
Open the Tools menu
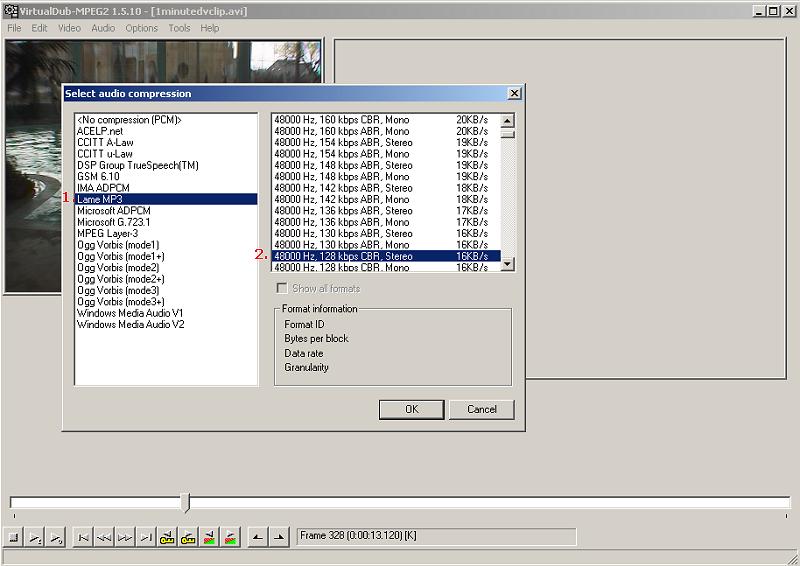[179, 28]
